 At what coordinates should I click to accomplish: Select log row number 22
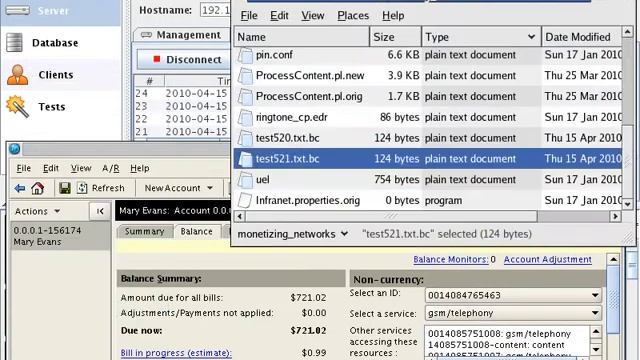(x=182, y=119)
